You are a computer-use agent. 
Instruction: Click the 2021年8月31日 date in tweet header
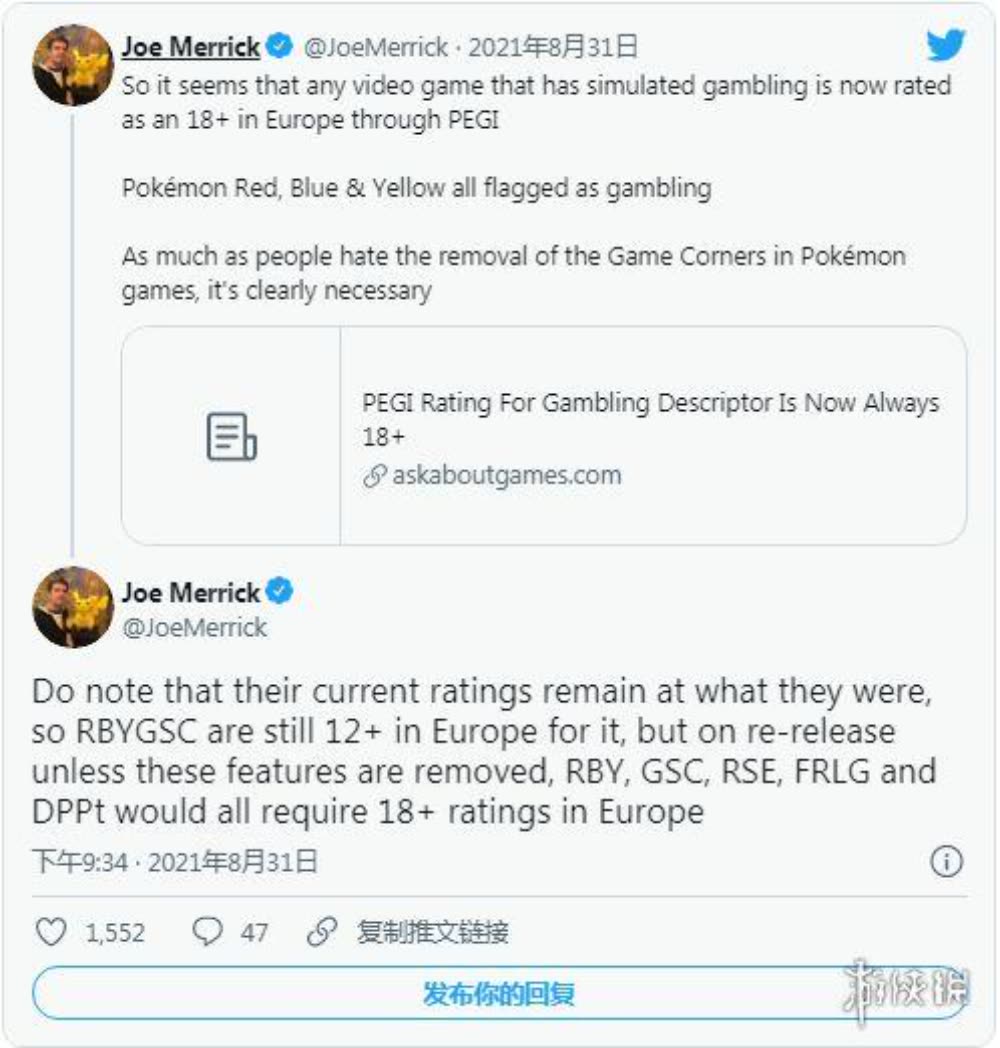click(553, 47)
